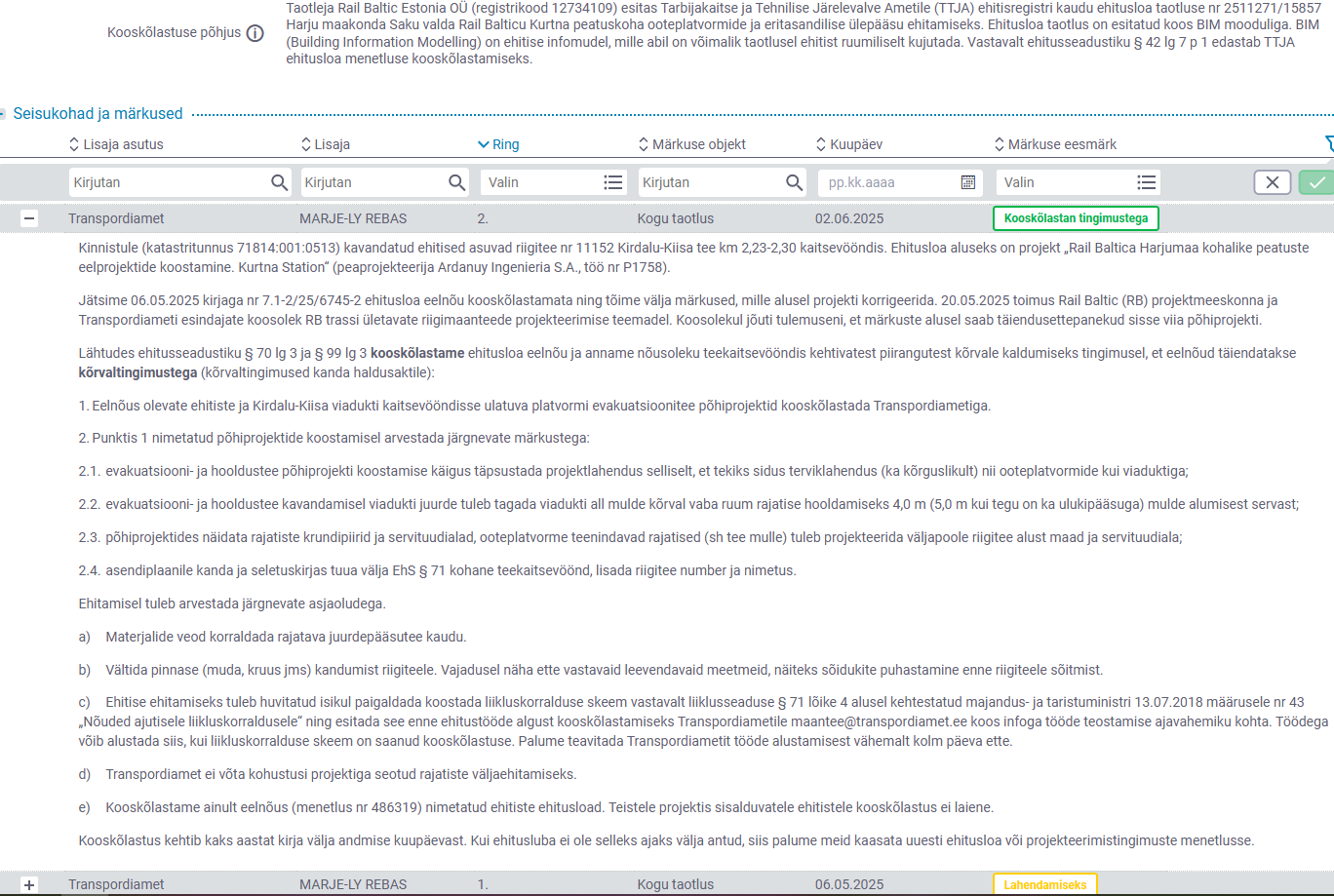Click the bold word kooskõlastame

pos(417,353)
